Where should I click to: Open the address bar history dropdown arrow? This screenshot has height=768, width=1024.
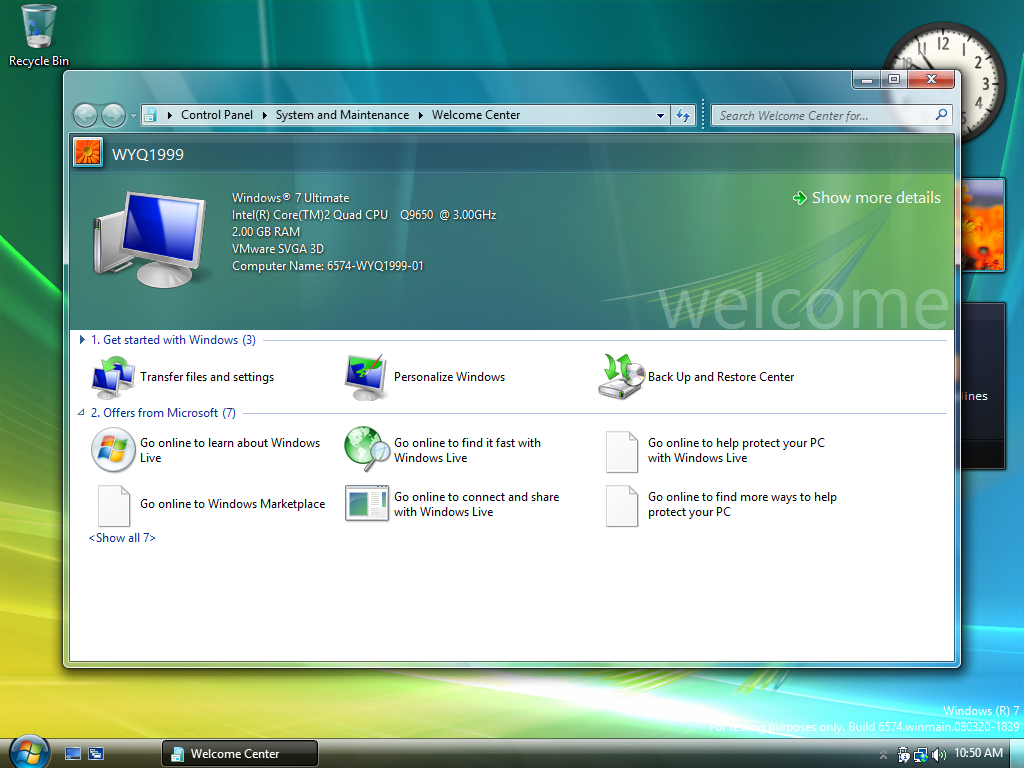[660, 116]
